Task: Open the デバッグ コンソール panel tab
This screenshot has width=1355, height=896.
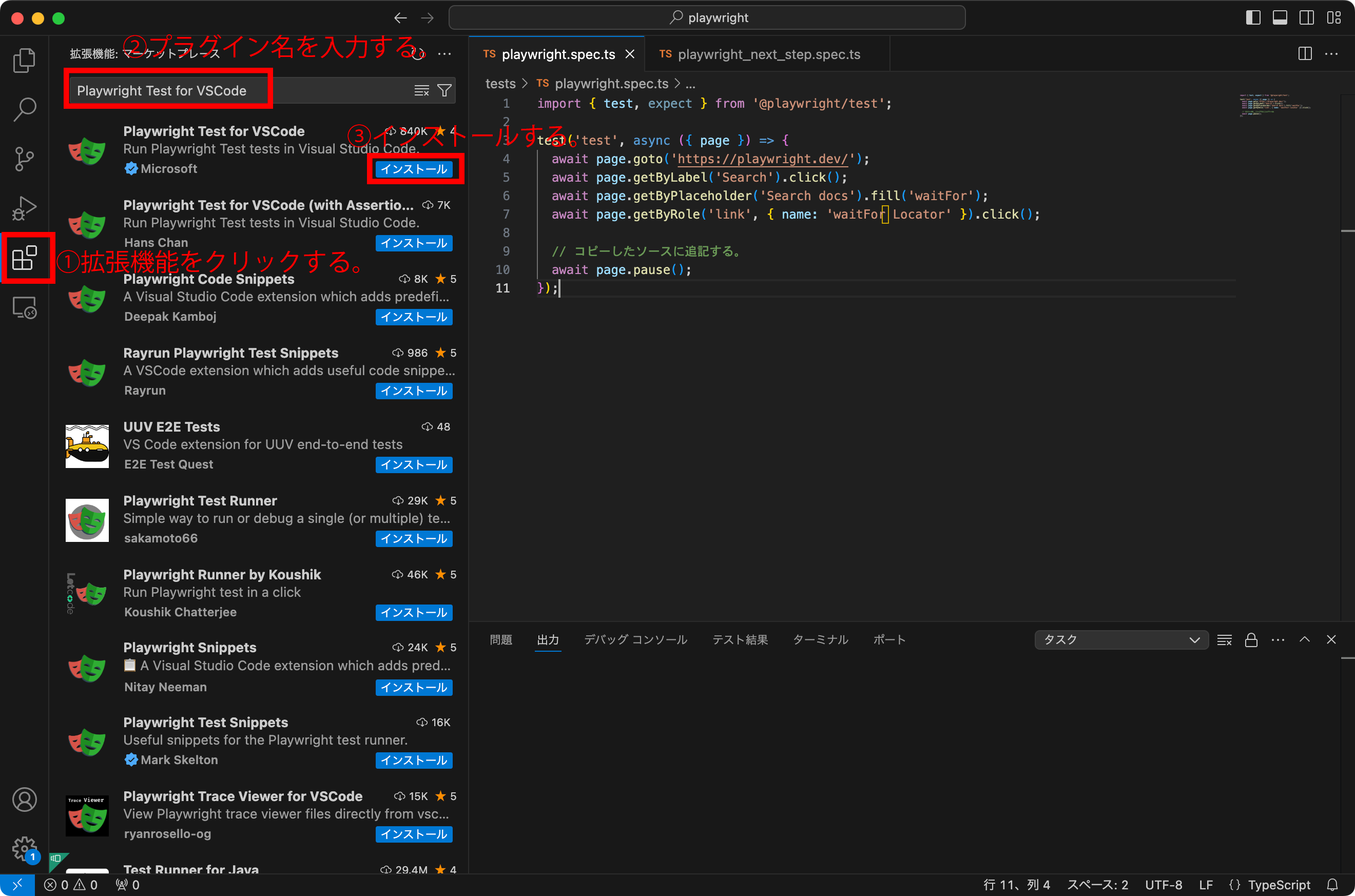Action: tap(635, 639)
